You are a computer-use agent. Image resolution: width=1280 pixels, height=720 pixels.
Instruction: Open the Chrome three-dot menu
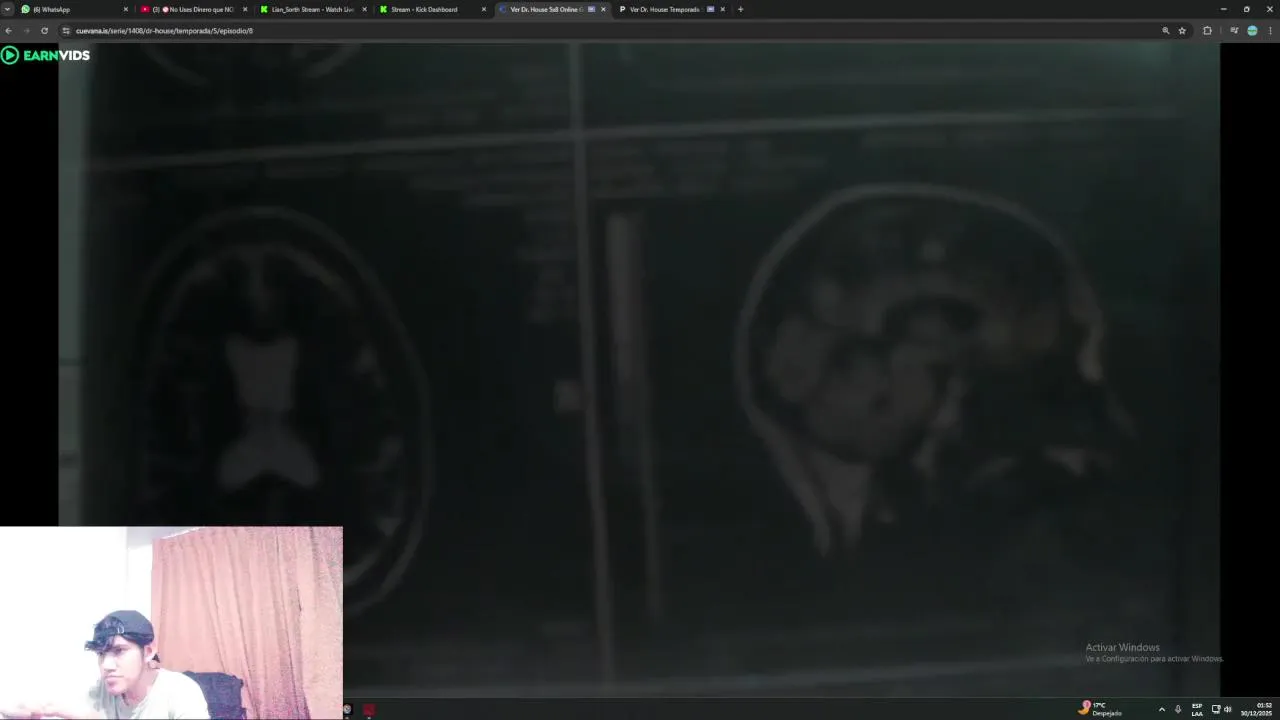pos(1270,31)
